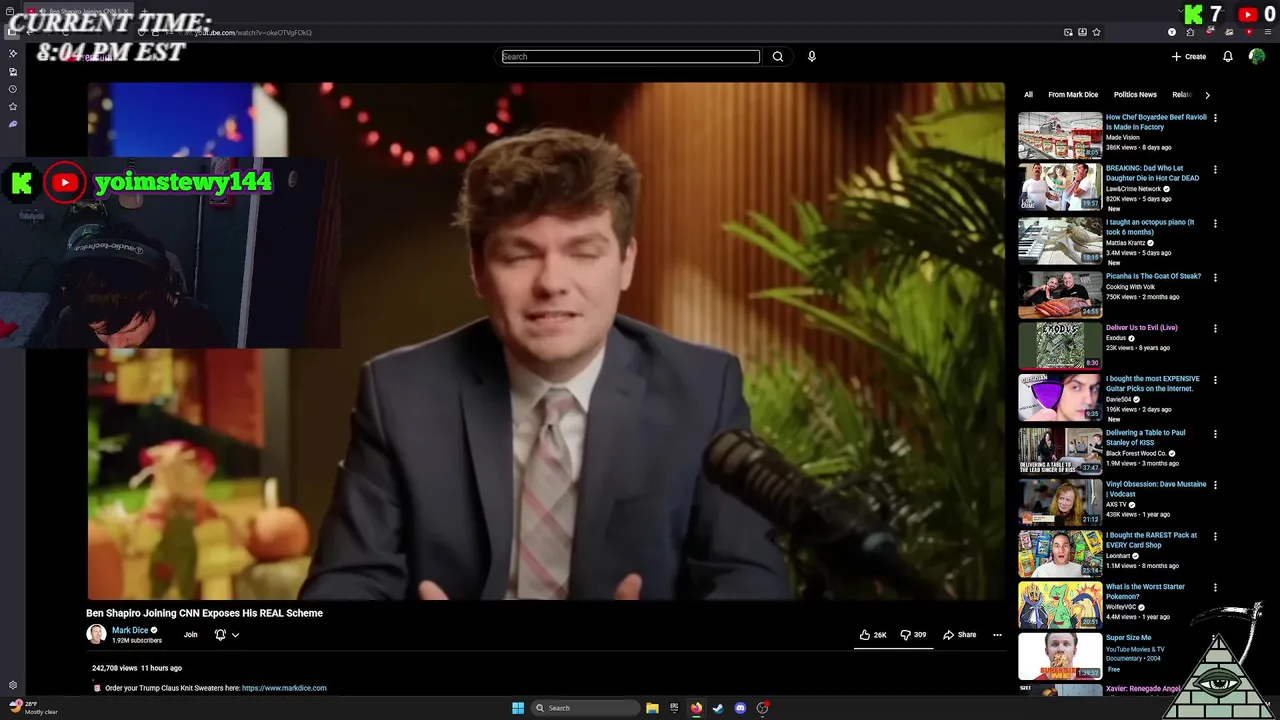This screenshot has height=720, width=1280.
Task: Open Discord from the taskbar
Action: [x=740, y=708]
